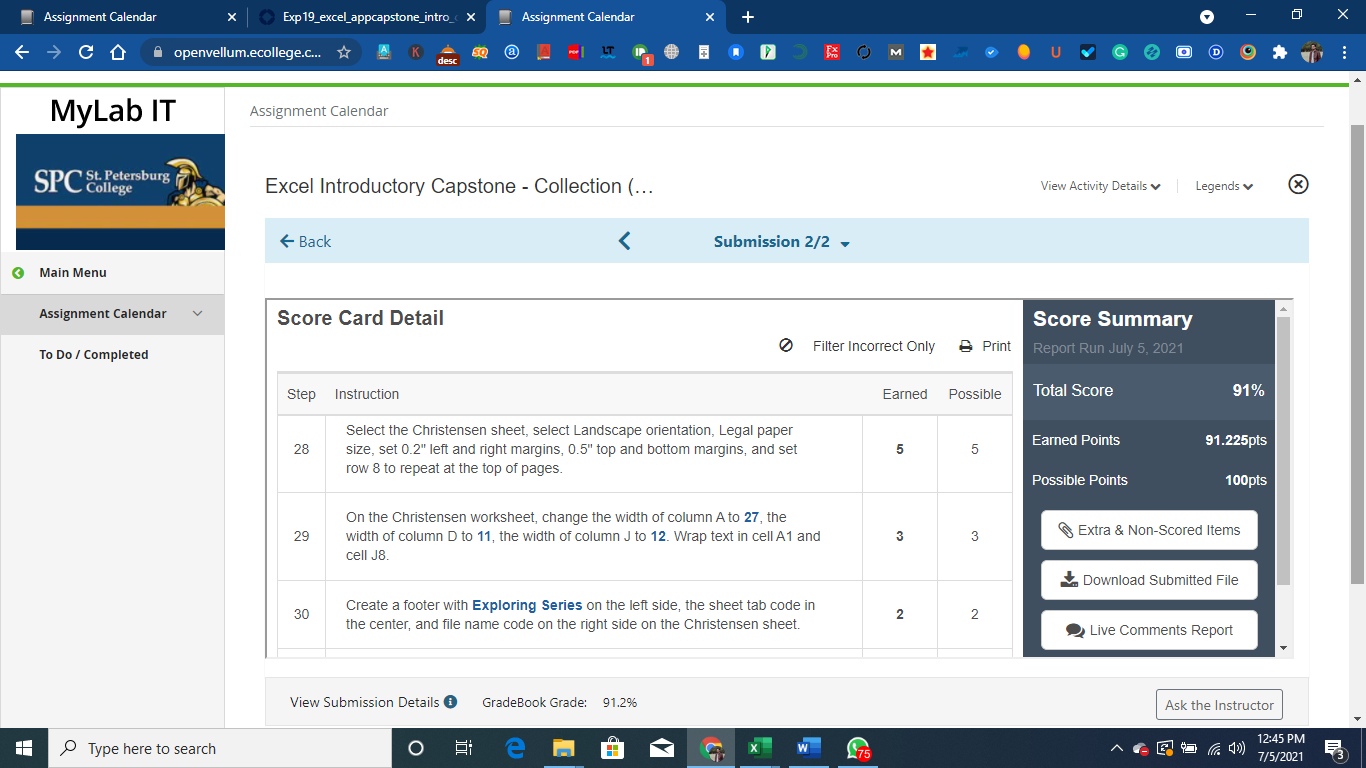Open Task View on the taskbar
This screenshot has width=1366, height=768.
[x=464, y=748]
